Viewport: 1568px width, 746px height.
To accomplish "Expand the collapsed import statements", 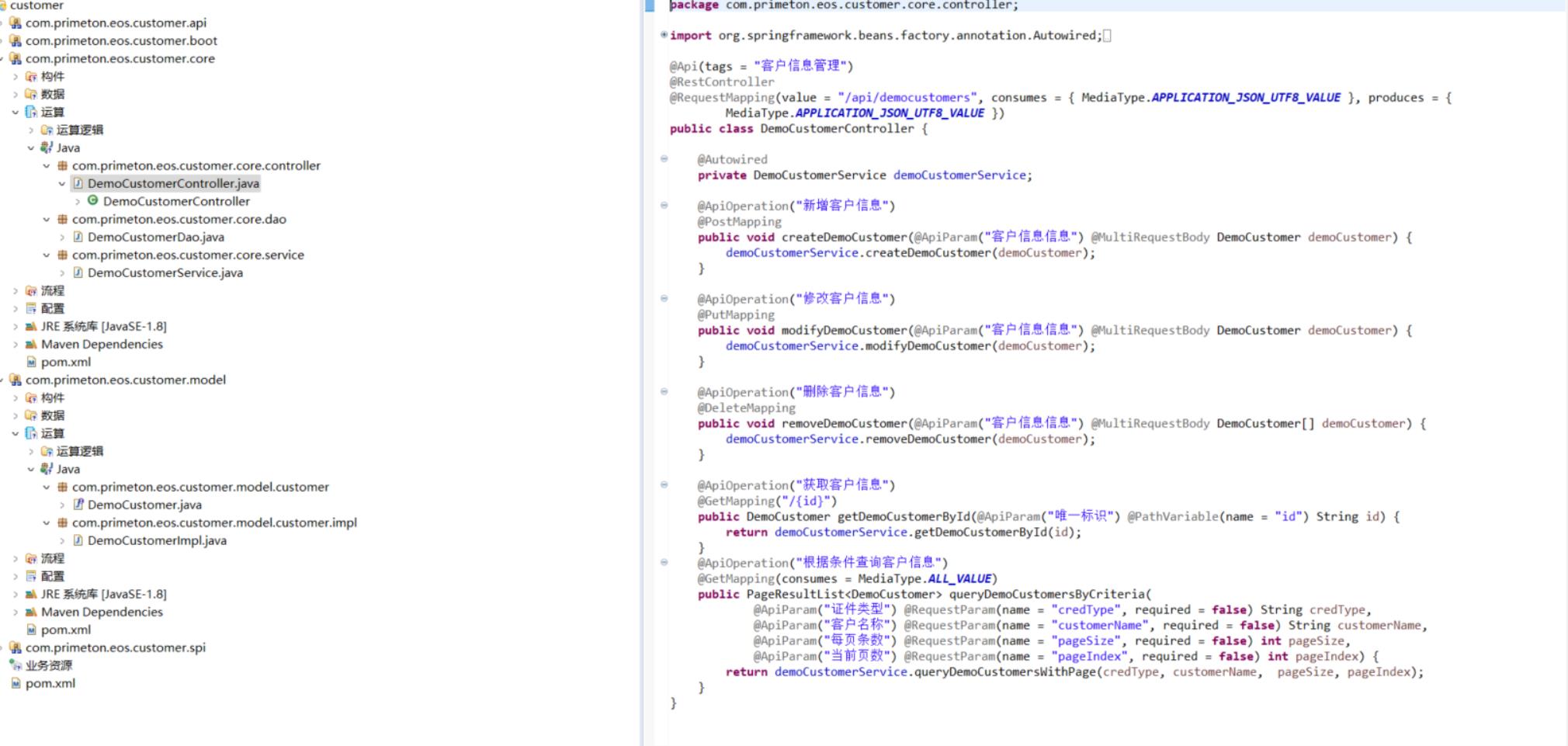I will [664, 35].
